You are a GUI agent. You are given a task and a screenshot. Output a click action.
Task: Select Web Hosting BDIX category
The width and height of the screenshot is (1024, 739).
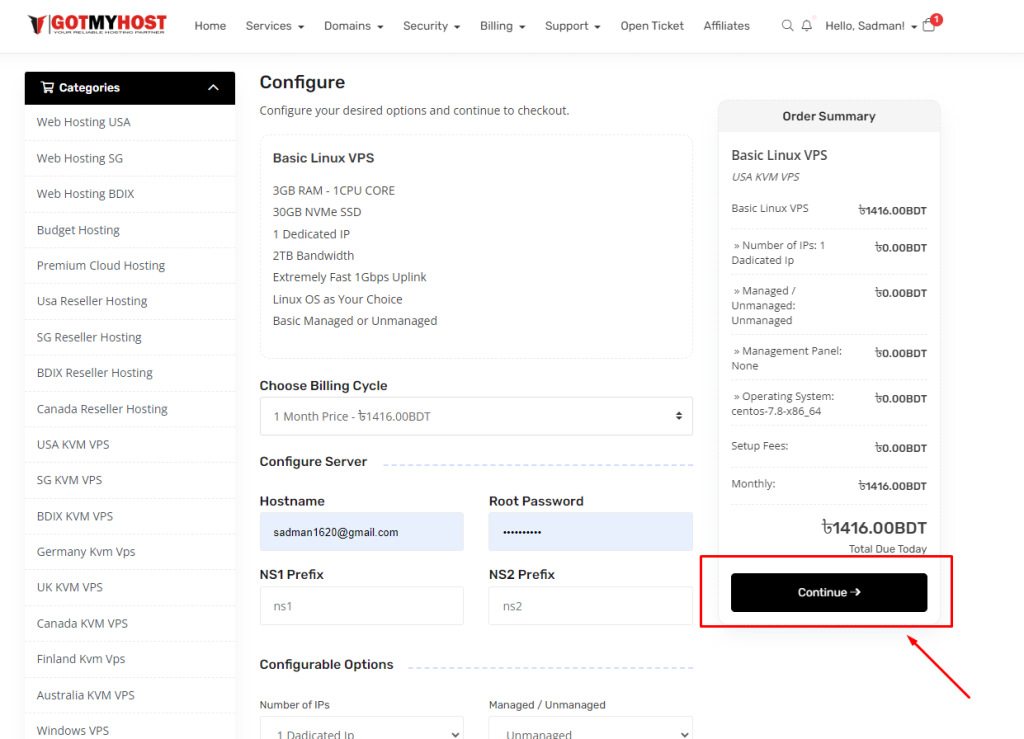pyautogui.click(x=85, y=194)
